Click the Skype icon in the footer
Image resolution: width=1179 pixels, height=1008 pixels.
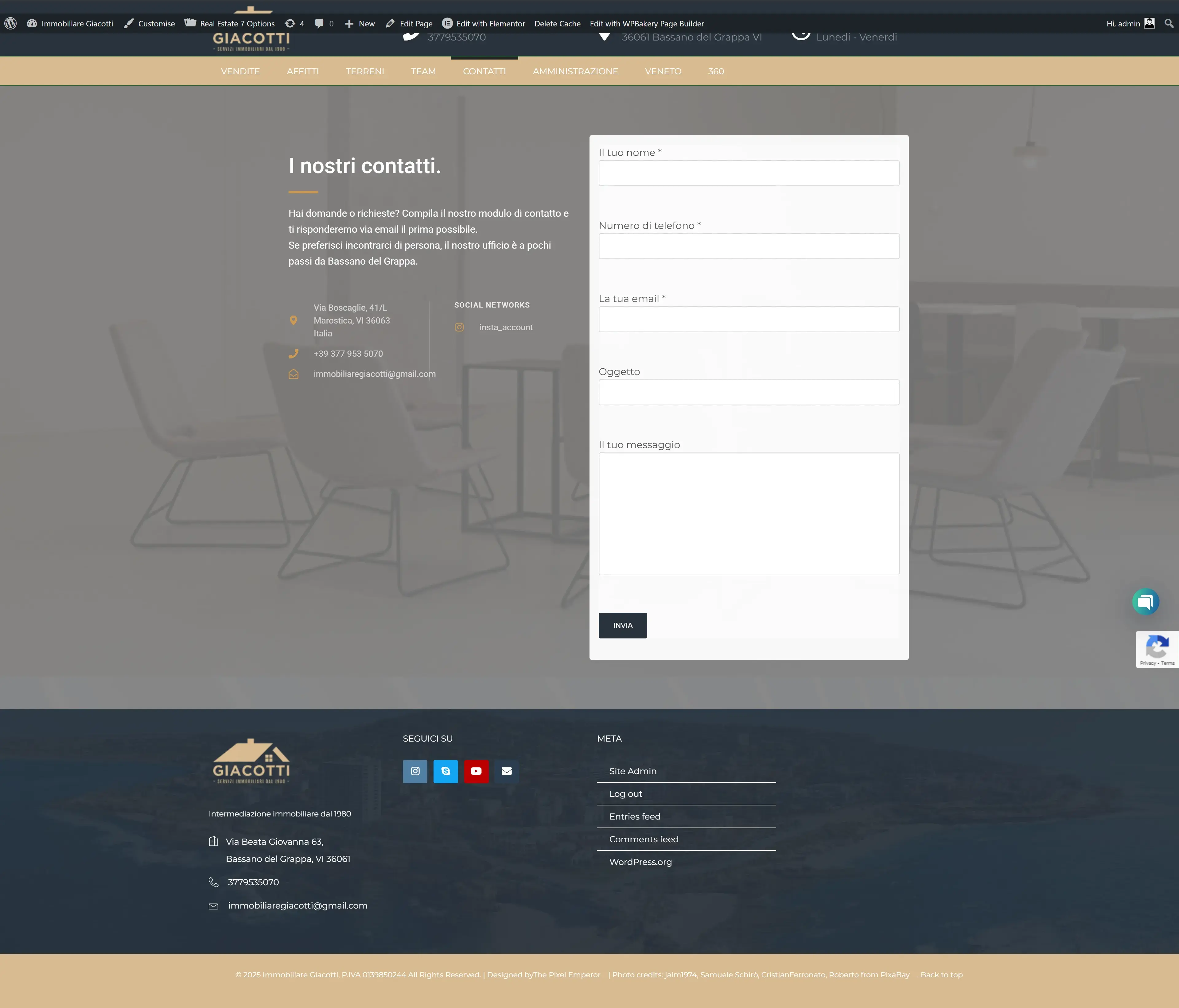pyautogui.click(x=446, y=771)
